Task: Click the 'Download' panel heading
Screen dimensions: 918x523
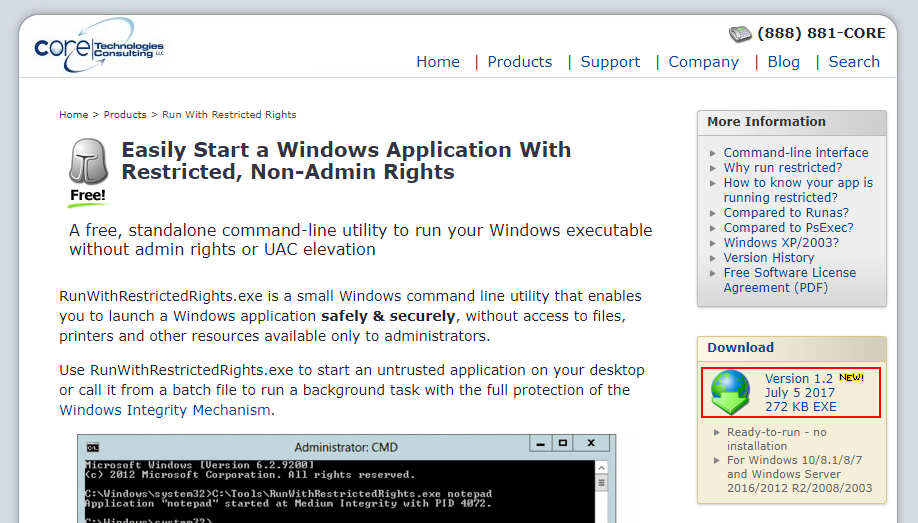Action: (741, 348)
